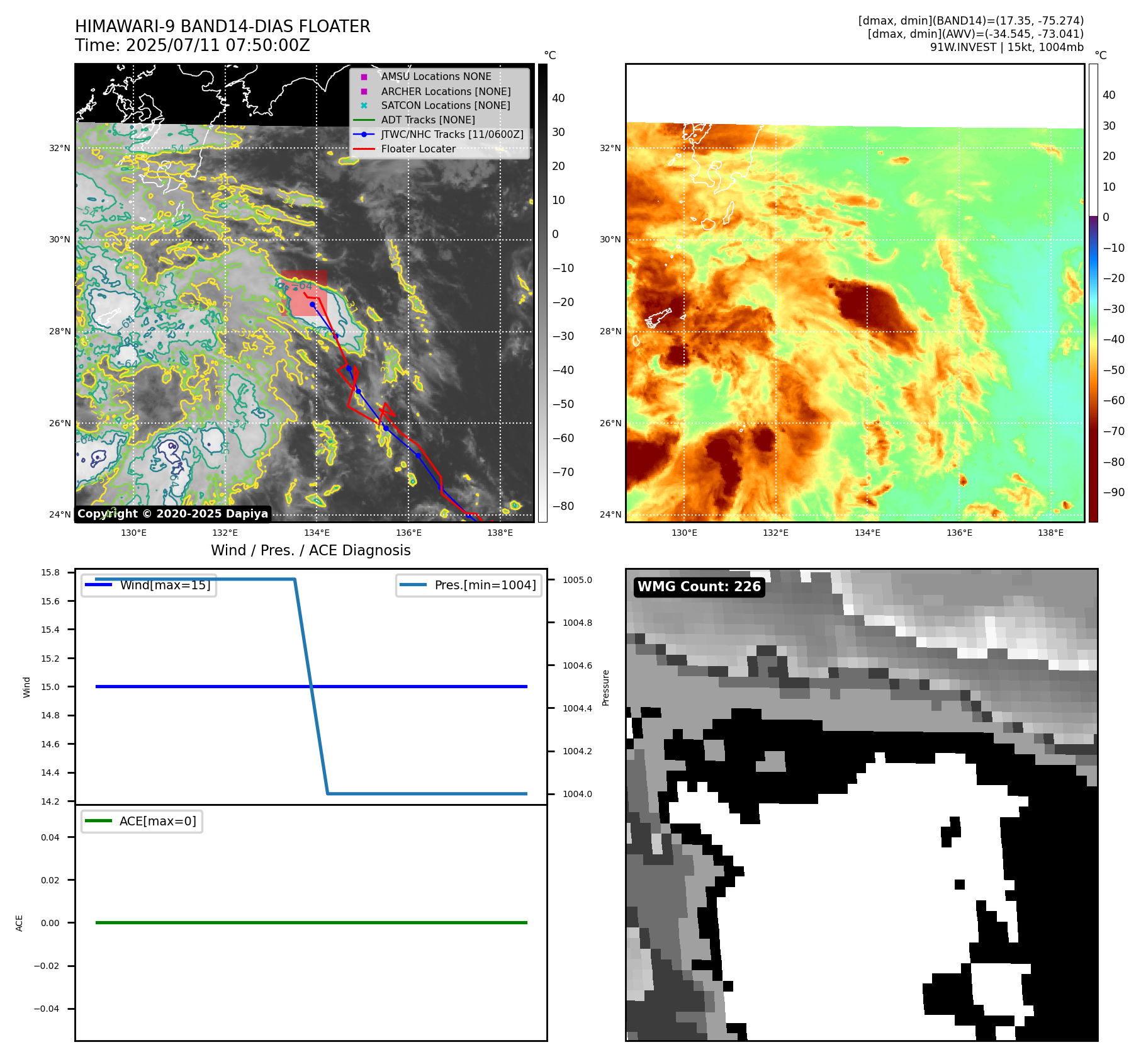Click the 32°N label on the infrared map
Viewport: 1141px width, 1064px height.
click(60, 148)
